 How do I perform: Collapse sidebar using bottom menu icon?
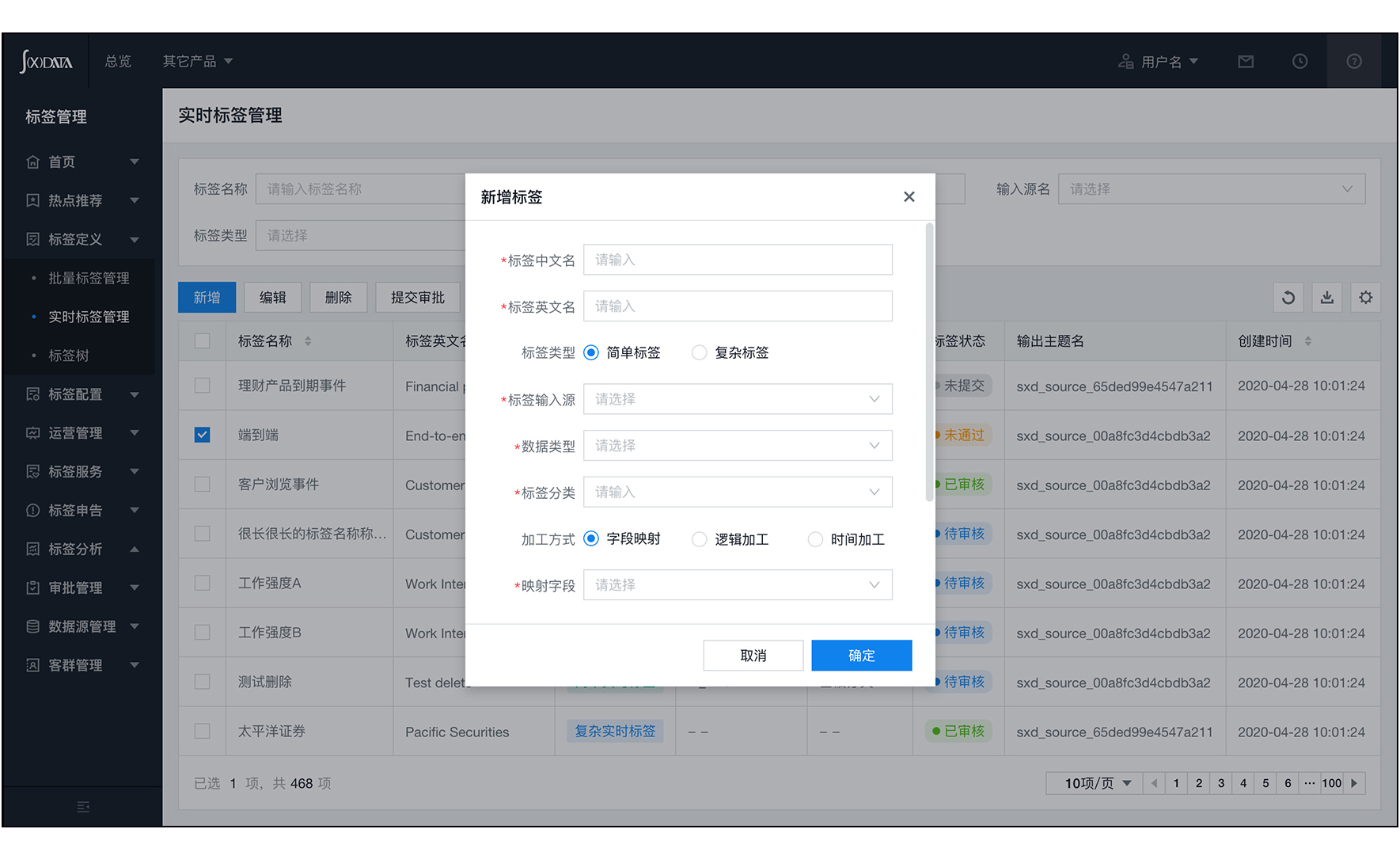[x=83, y=807]
